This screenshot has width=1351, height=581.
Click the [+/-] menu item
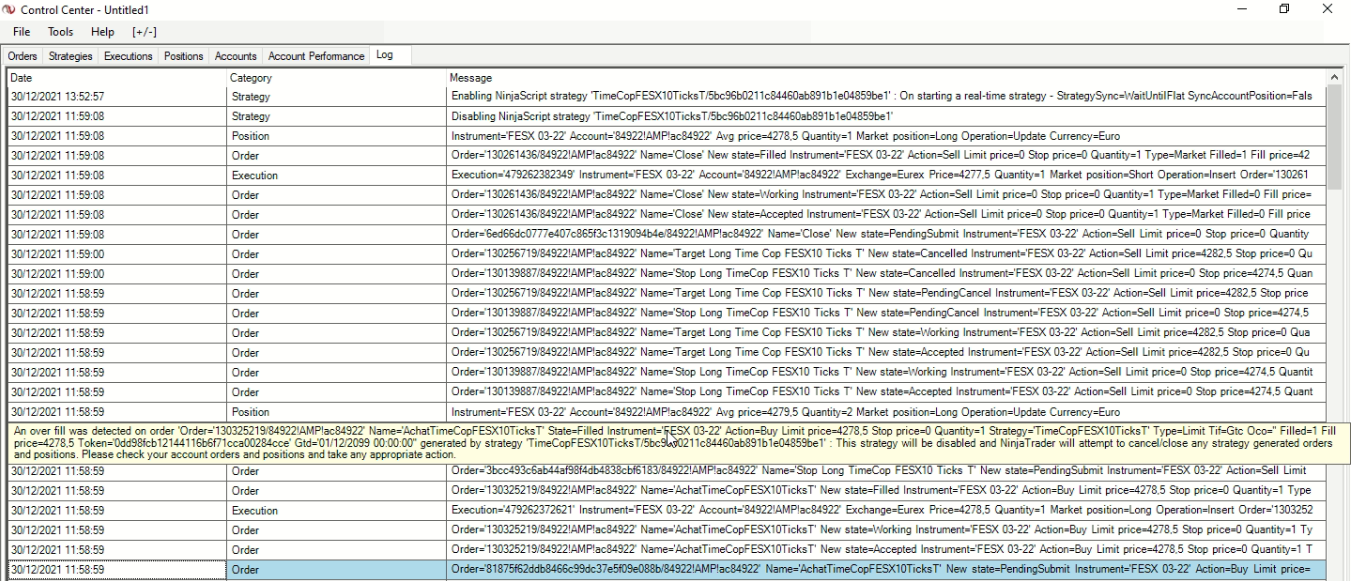click(x=145, y=33)
